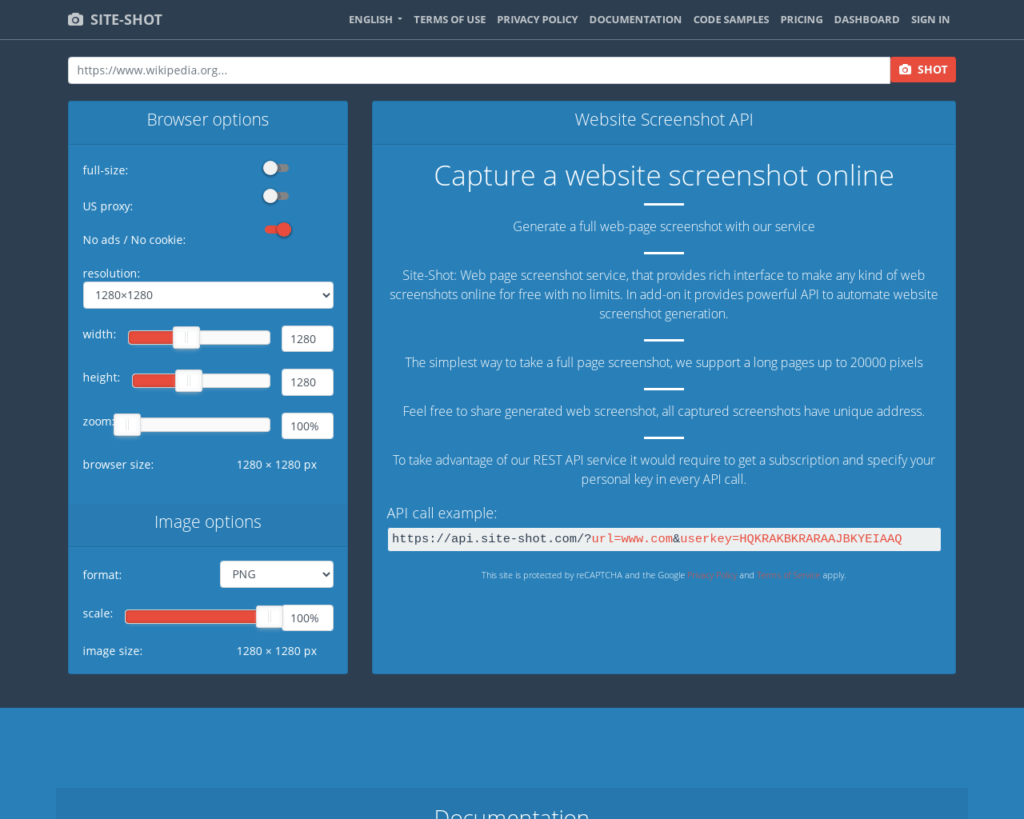Go to Terms of Use page
The height and width of the screenshot is (819, 1024).
tap(449, 19)
